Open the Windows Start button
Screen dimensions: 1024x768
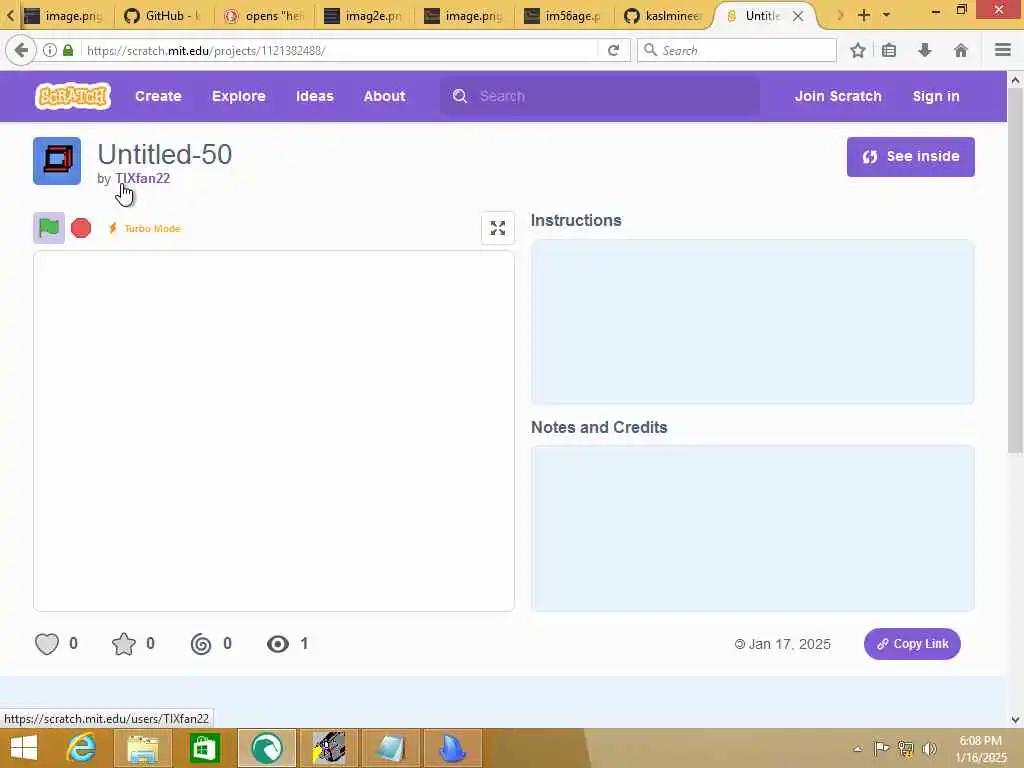tap(24, 748)
